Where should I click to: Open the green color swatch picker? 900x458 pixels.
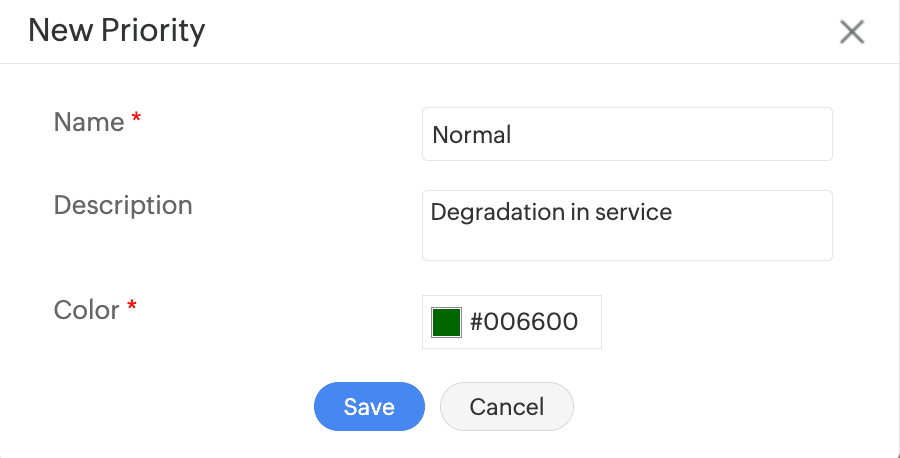[x=446, y=322]
